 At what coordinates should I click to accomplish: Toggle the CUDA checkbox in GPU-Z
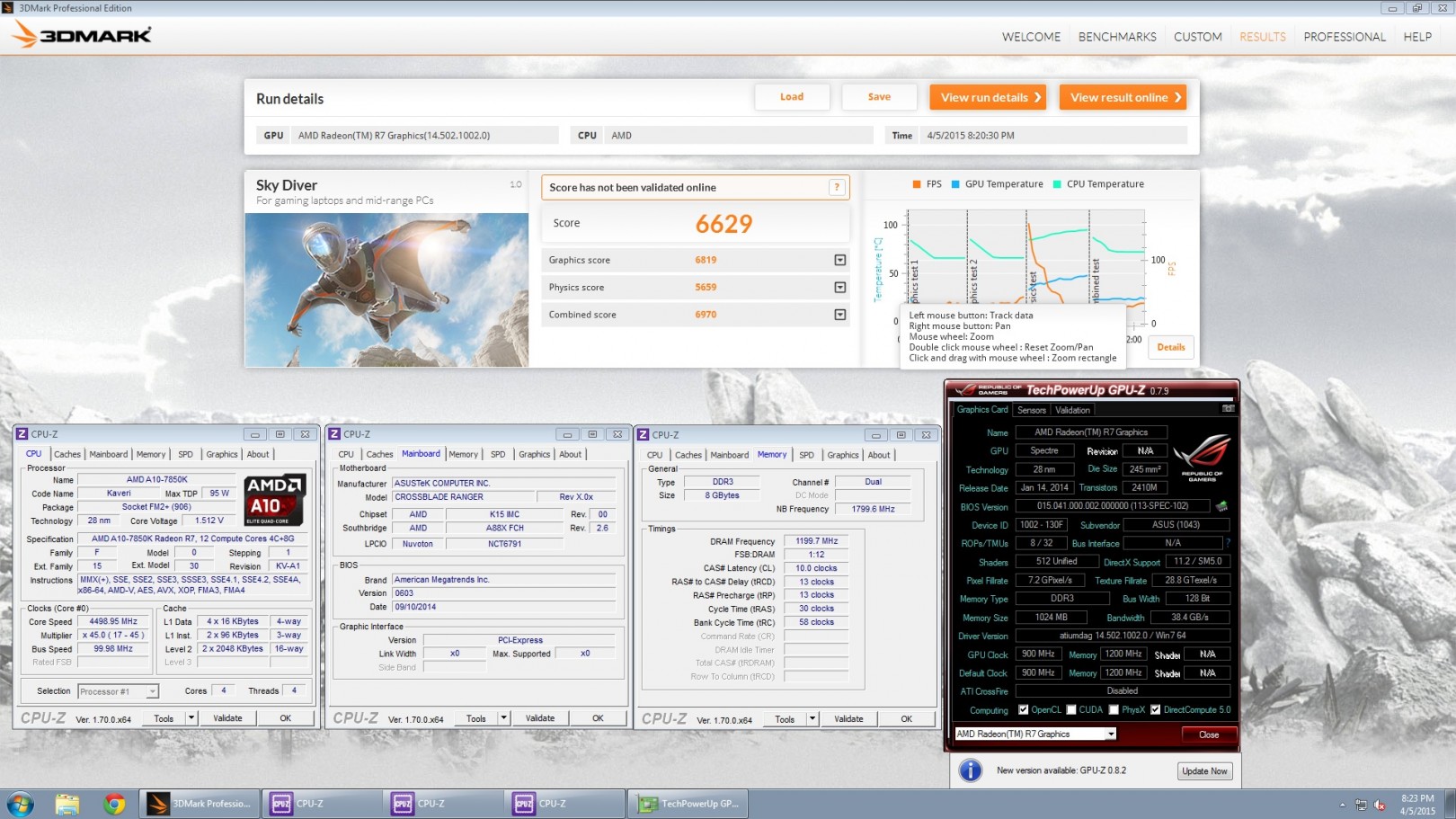click(1071, 710)
